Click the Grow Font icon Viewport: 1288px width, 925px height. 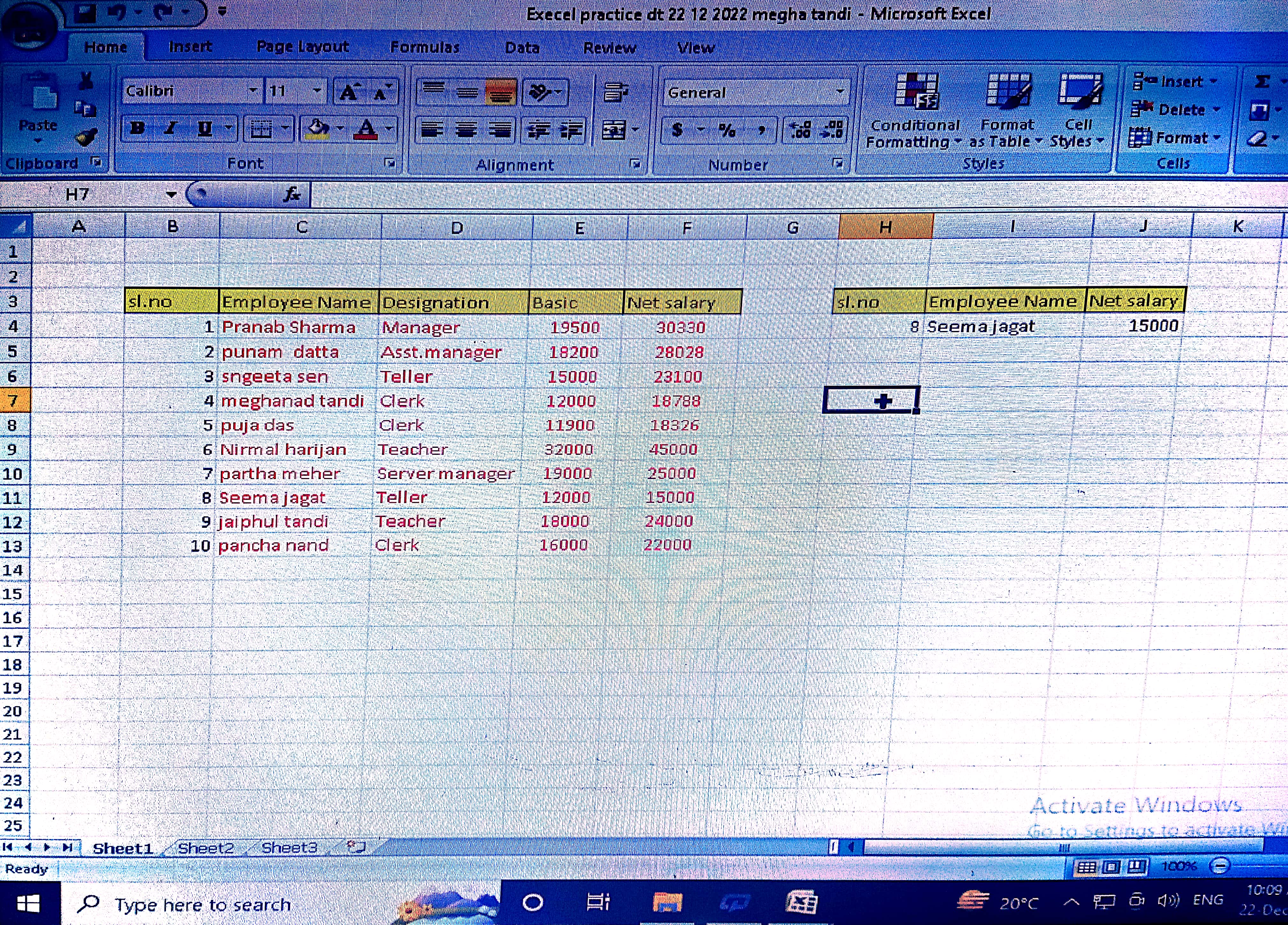coord(349,92)
